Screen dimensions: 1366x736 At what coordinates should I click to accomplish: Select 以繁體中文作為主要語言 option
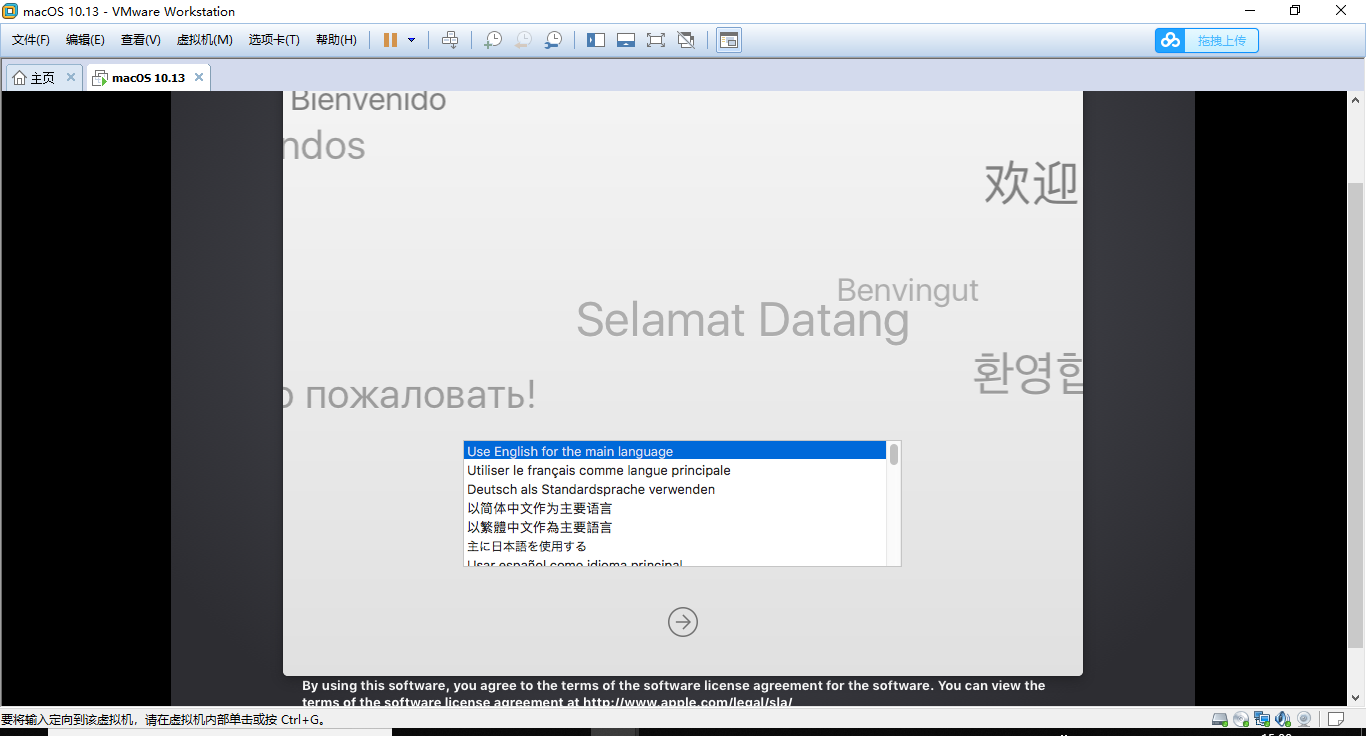click(675, 528)
